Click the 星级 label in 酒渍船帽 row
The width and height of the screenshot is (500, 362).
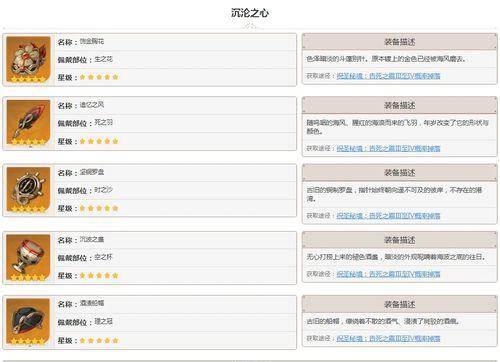pyautogui.click(x=66, y=340)
